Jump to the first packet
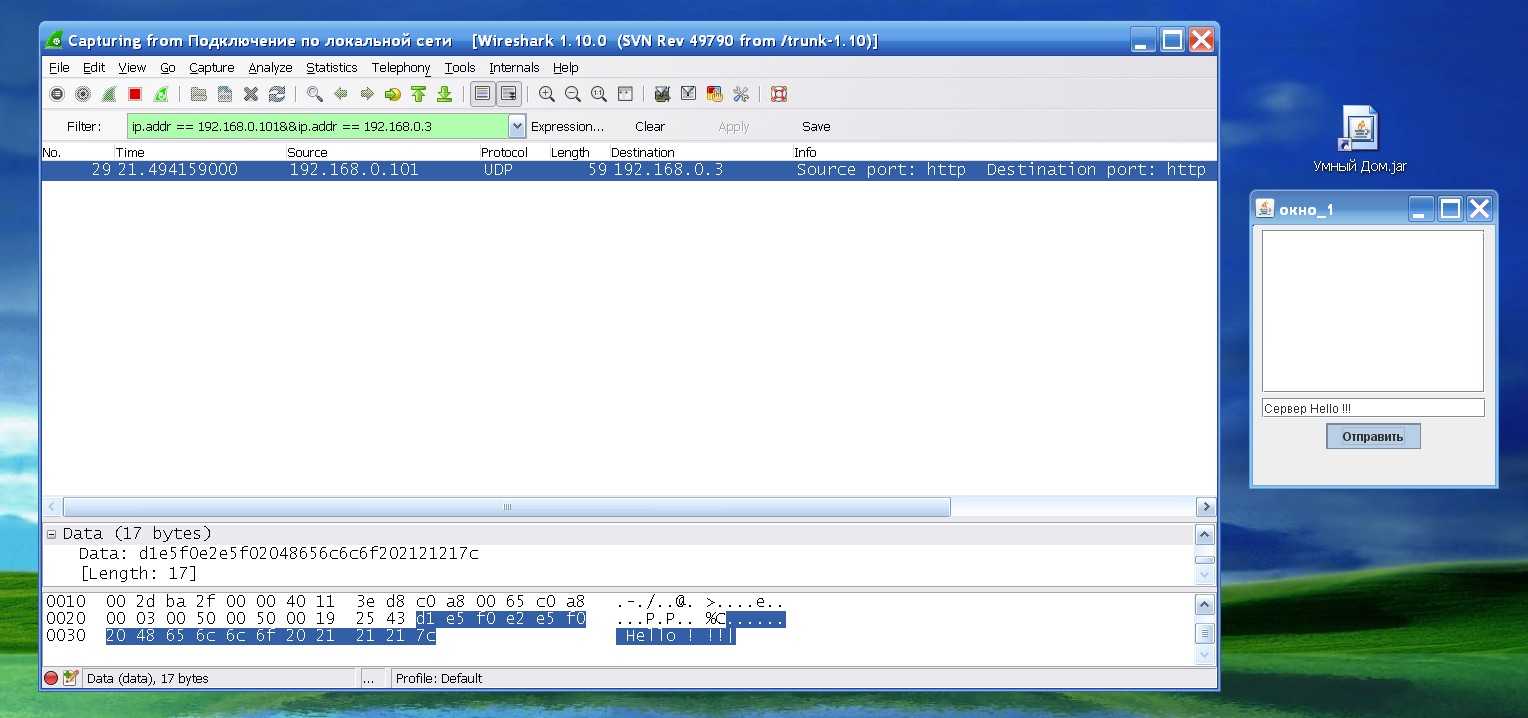1528x718 pixels. coord(418,94)
